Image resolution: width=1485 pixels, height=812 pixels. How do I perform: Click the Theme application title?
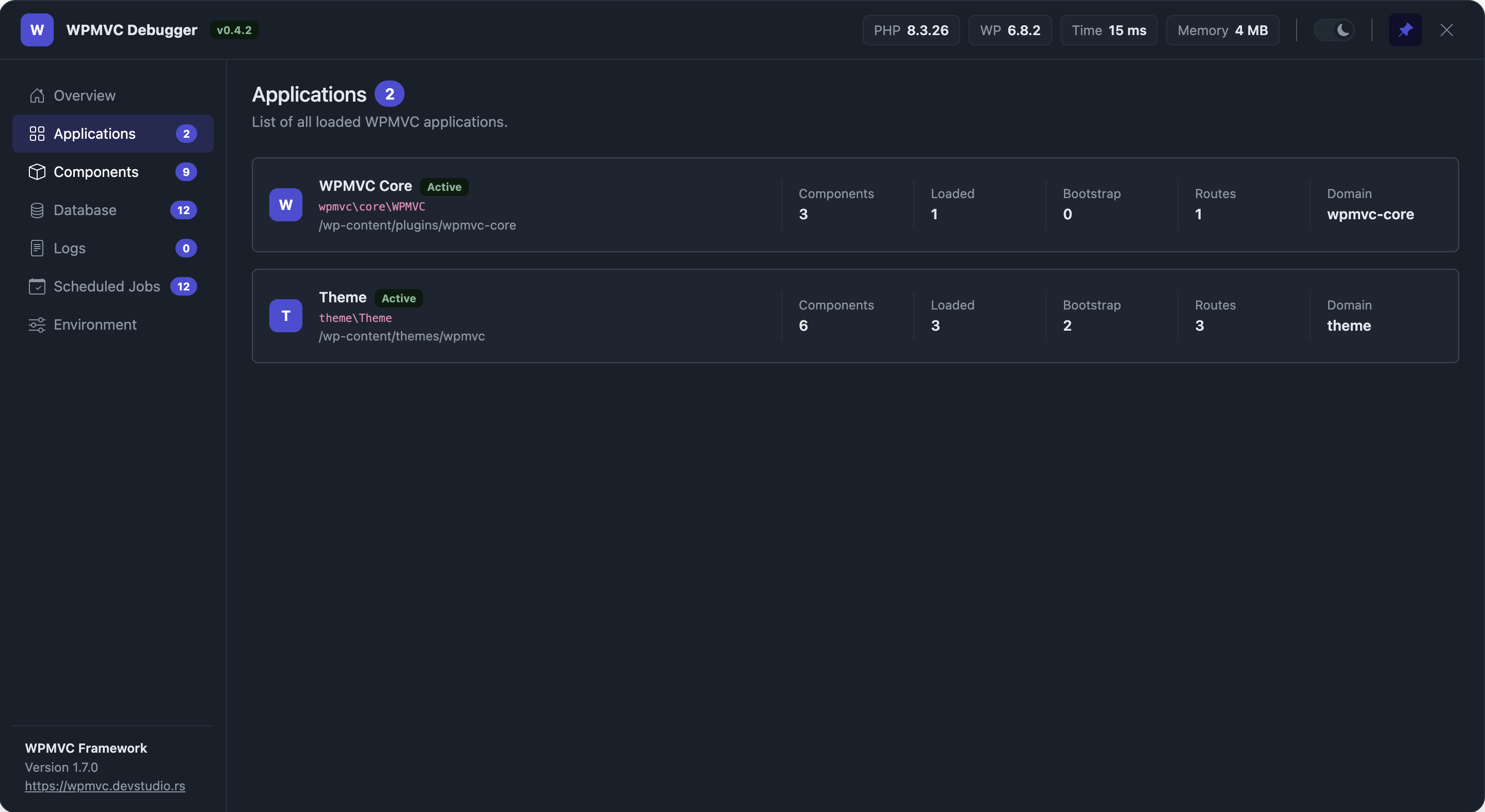click(x=343, y=297)
